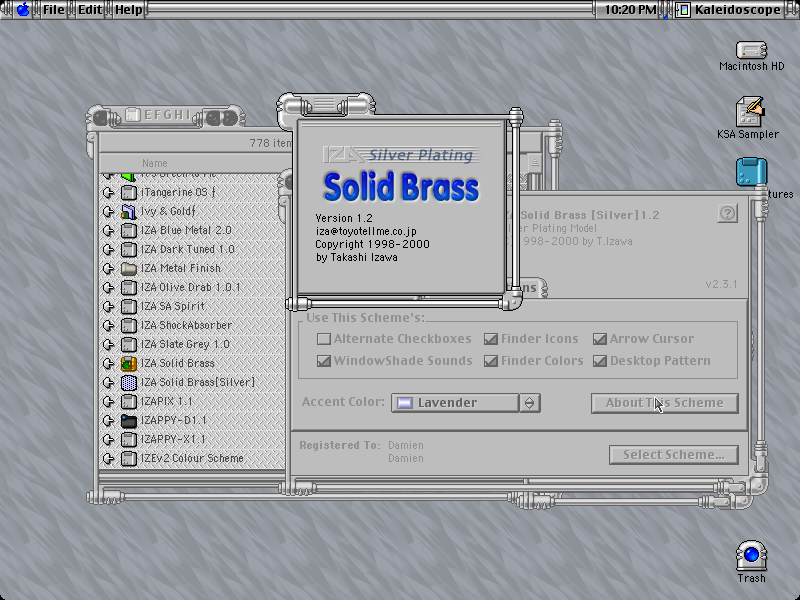
Task: Expand the IZAPPY-D1.1 folder row
Action: click(108, 420)
